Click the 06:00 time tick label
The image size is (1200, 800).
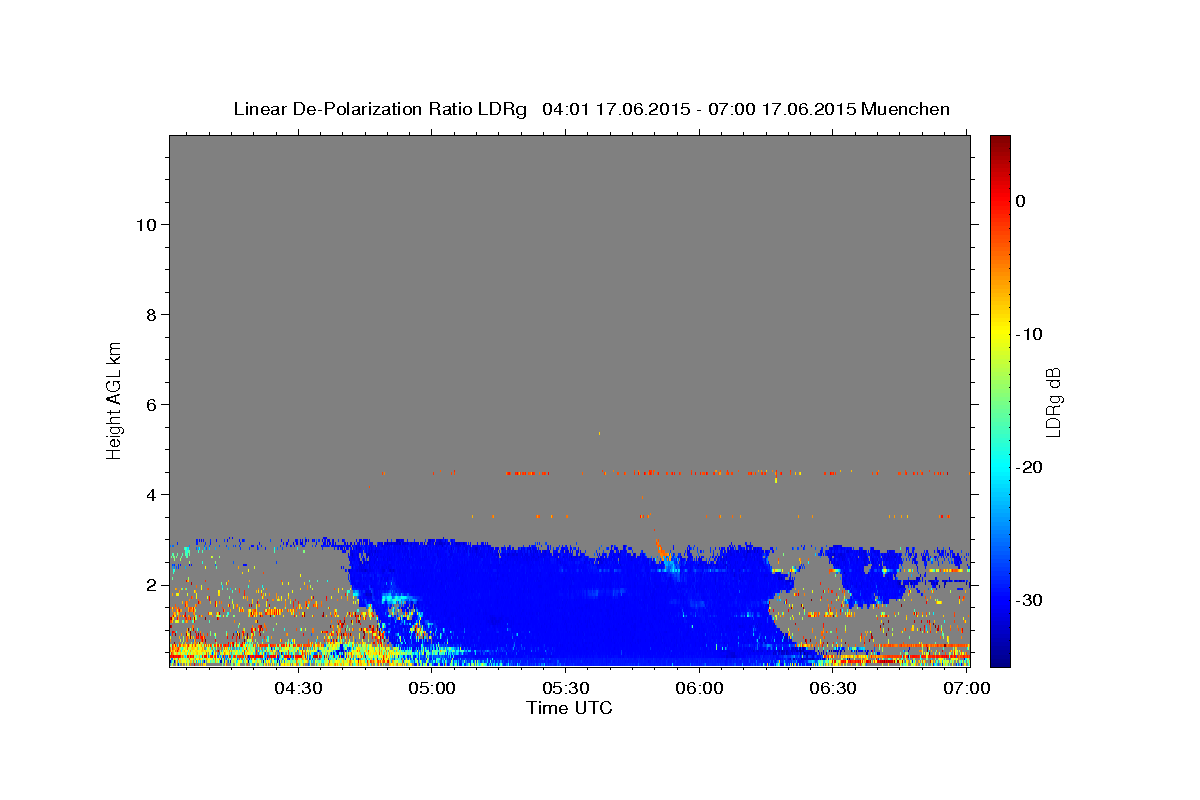699,689
